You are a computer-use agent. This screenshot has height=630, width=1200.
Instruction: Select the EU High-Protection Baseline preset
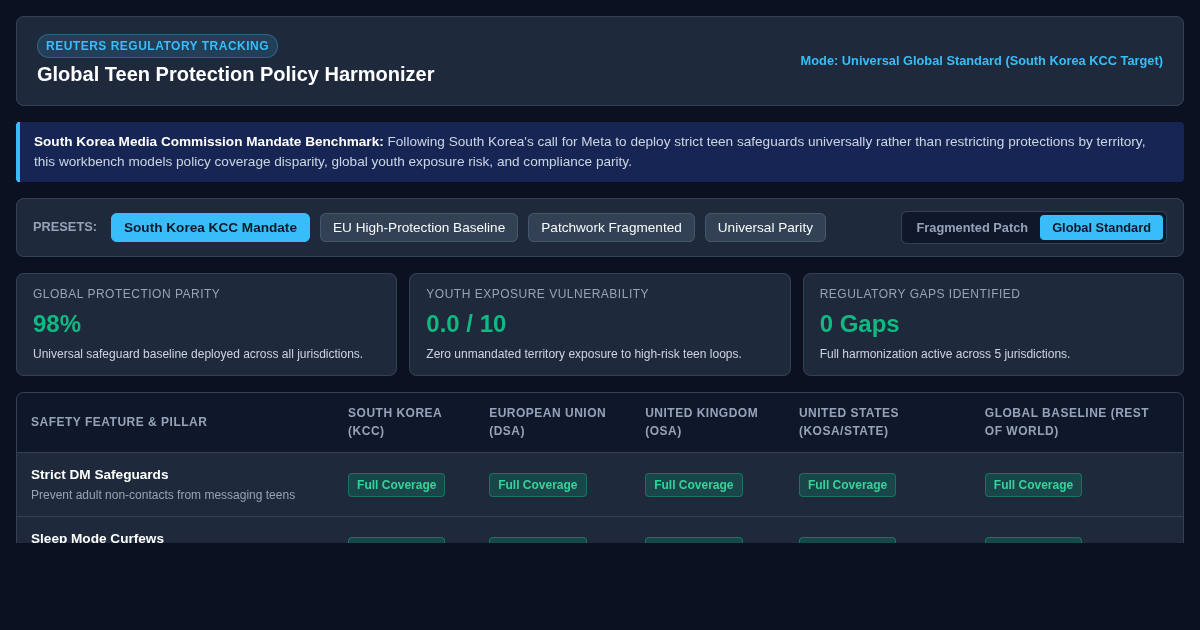click(x=419, y=227)
